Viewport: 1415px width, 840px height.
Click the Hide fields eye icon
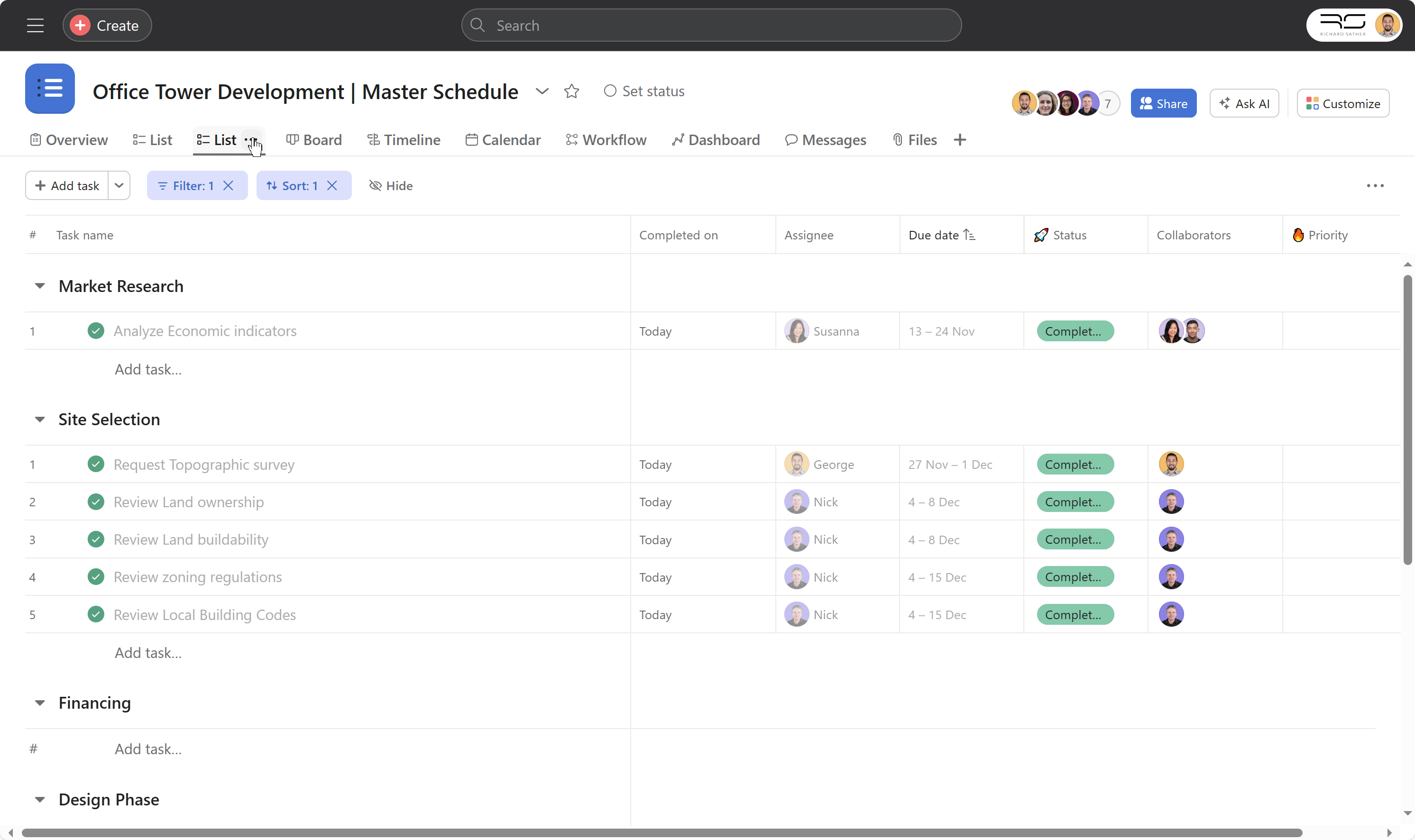(x=375, y=186)
